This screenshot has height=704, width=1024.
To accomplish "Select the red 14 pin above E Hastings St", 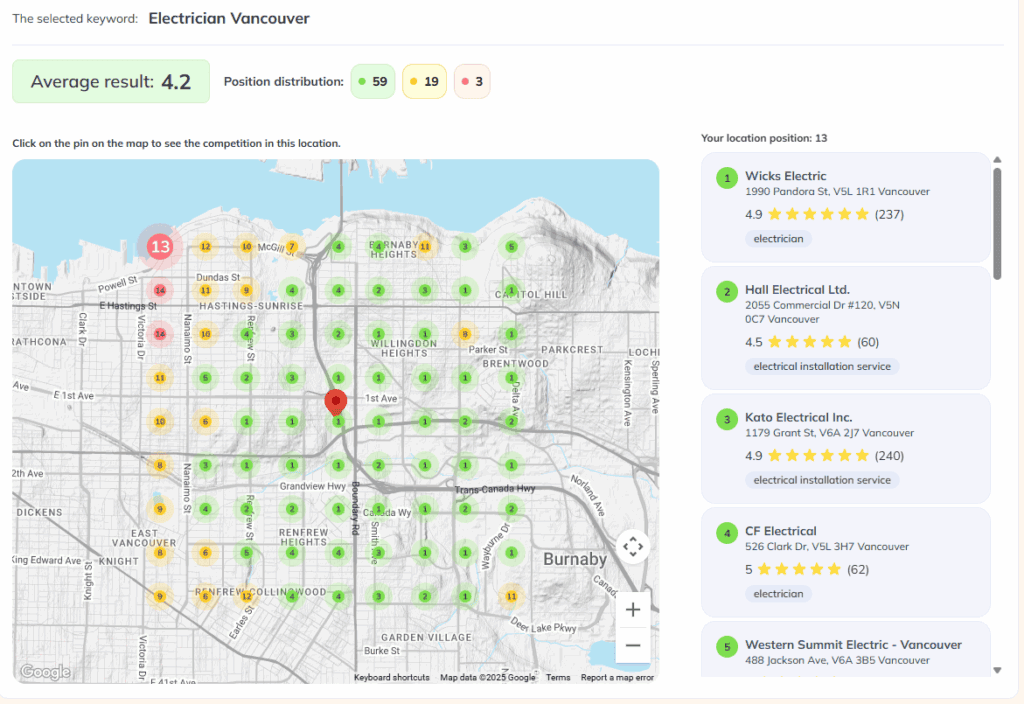I will [159, 290].
